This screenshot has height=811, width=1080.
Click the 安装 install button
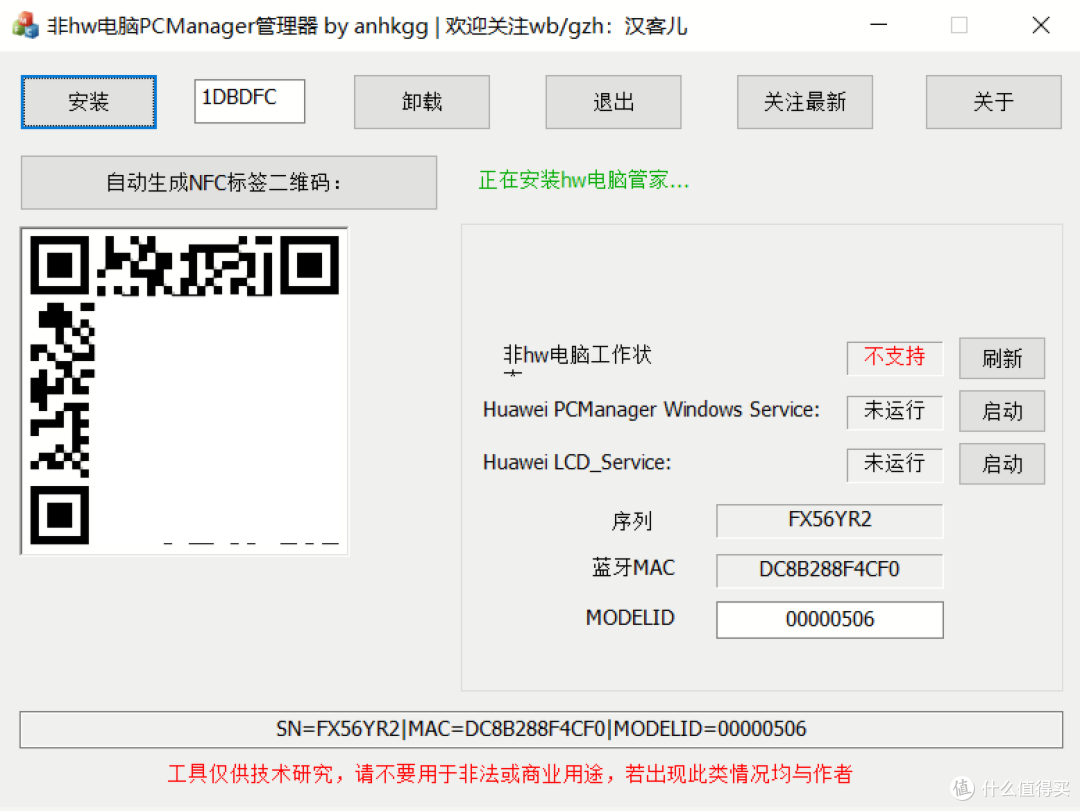(x=89, y=102)
